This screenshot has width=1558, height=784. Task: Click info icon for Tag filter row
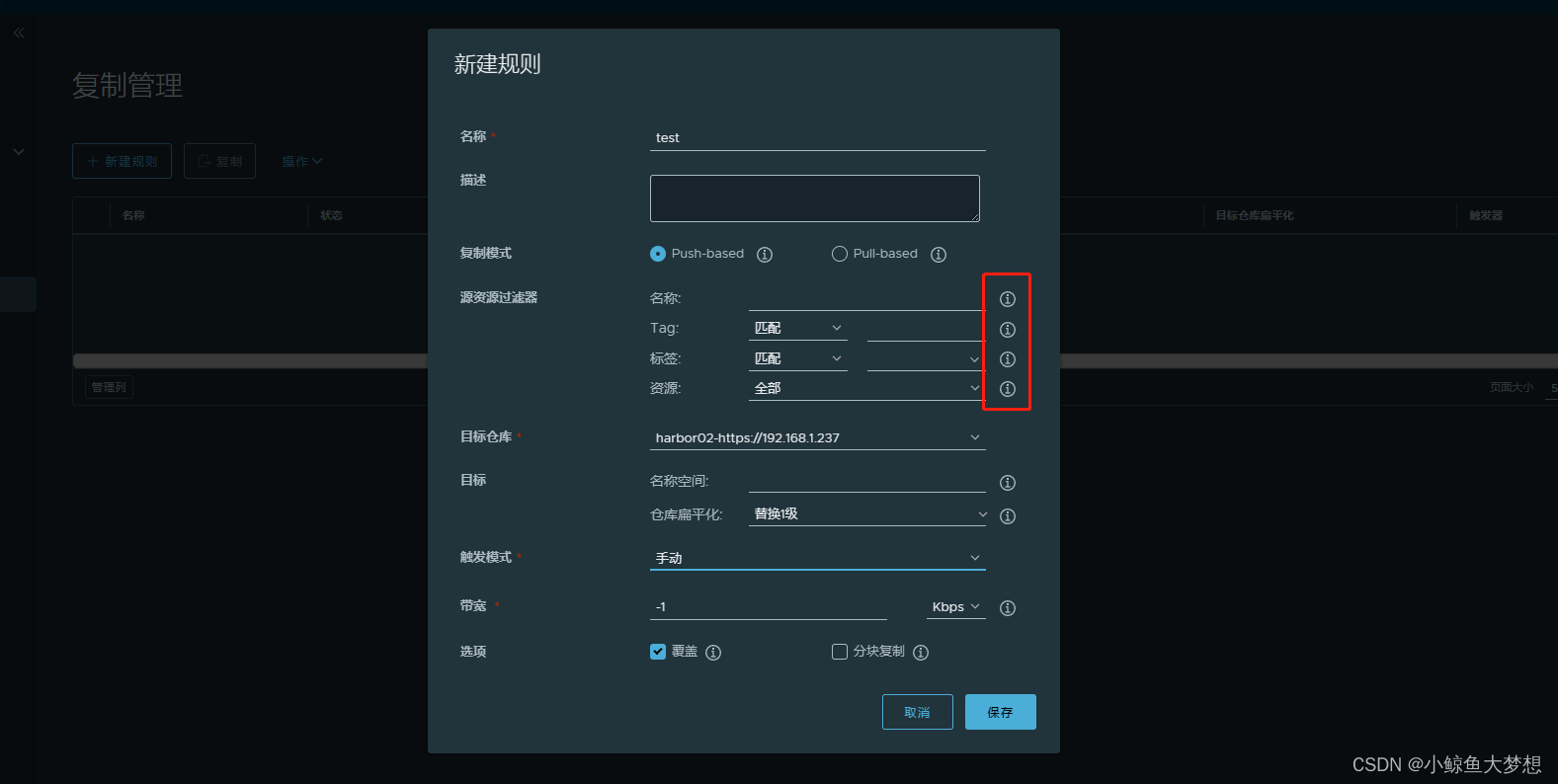(1008, 330)
